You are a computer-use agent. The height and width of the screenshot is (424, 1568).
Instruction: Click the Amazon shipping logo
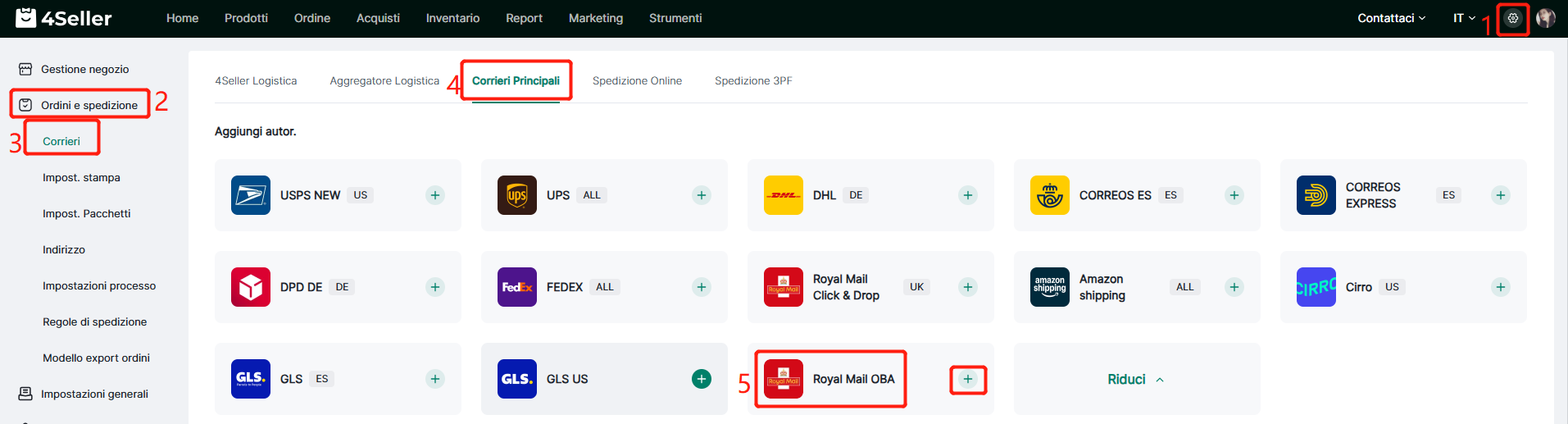(x=1050, y=287)
